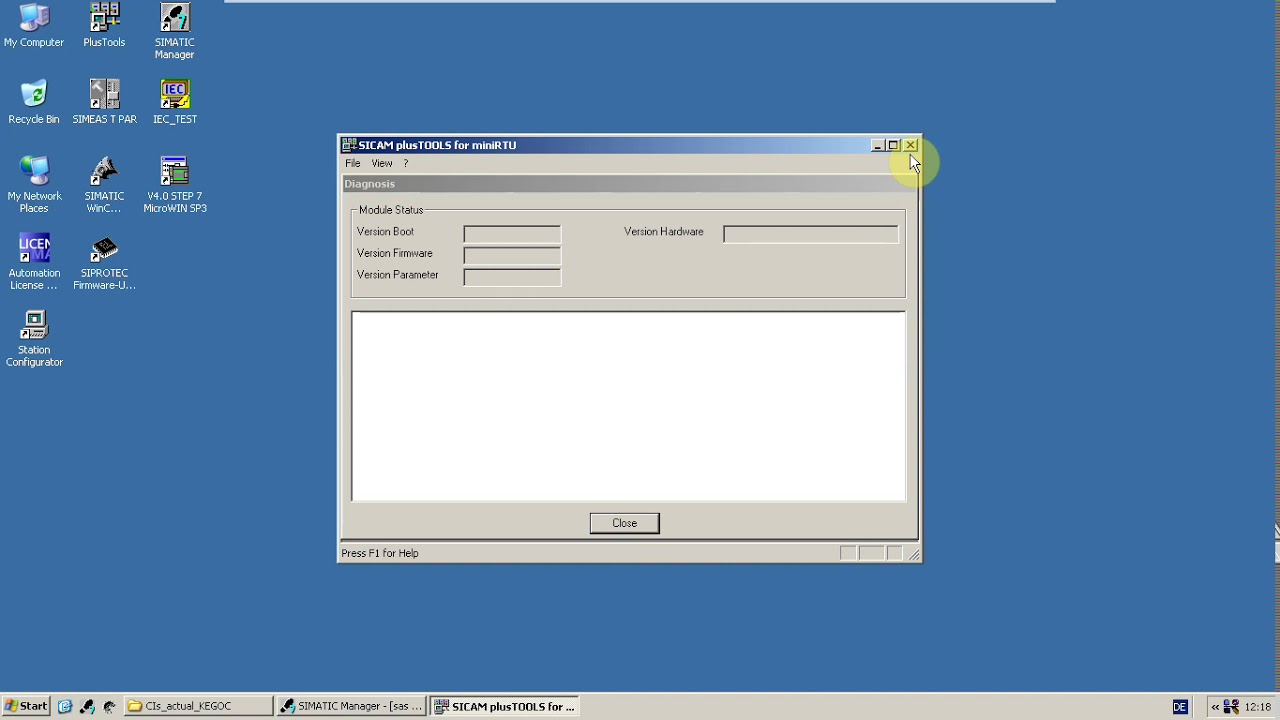Click the SICAM plusTOOLS title bar icon

click(349, 145)
